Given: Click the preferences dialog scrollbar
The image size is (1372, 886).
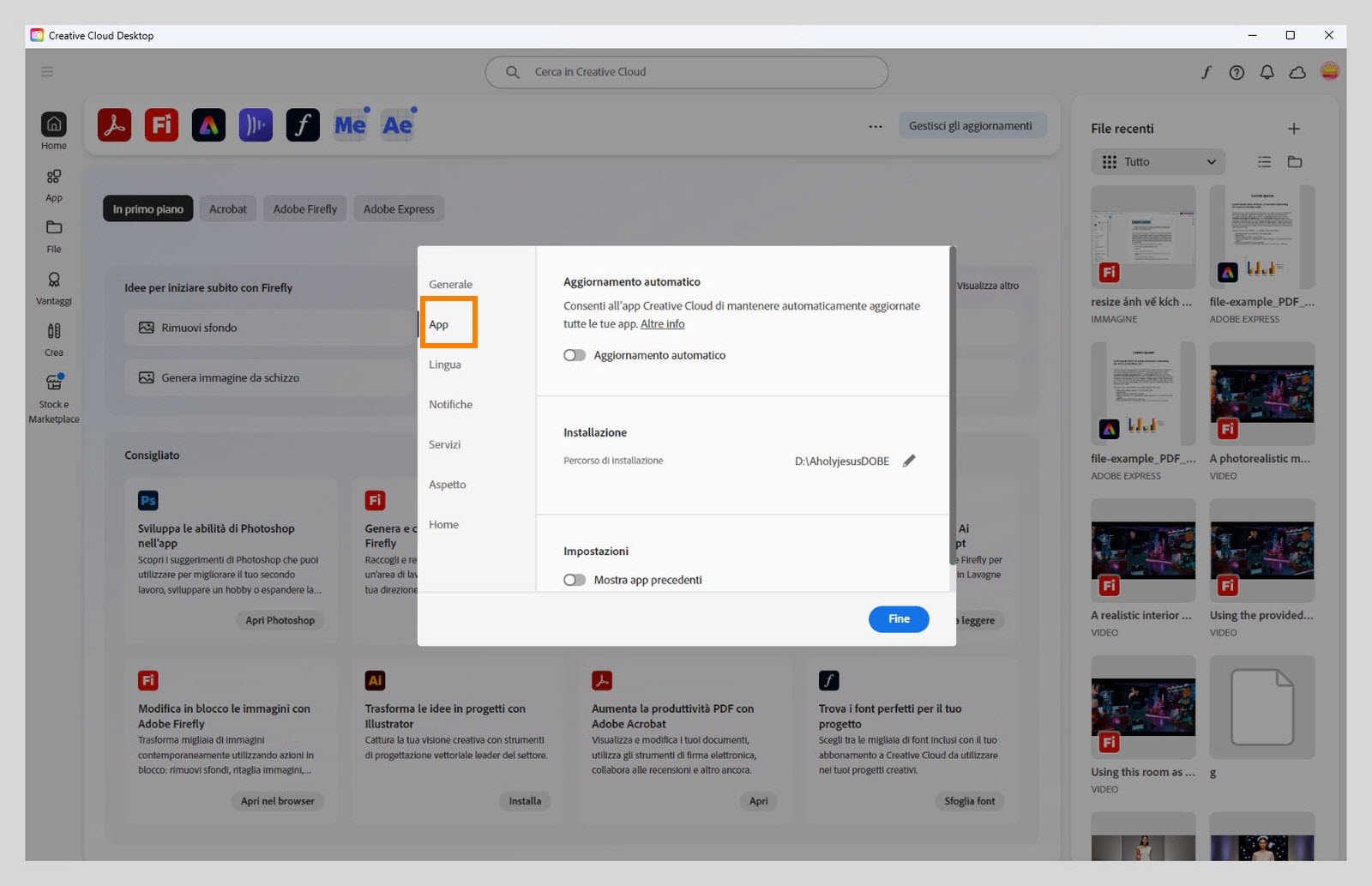Looking at the screenshot, I should pyautogui.click(x=953, y=406).
